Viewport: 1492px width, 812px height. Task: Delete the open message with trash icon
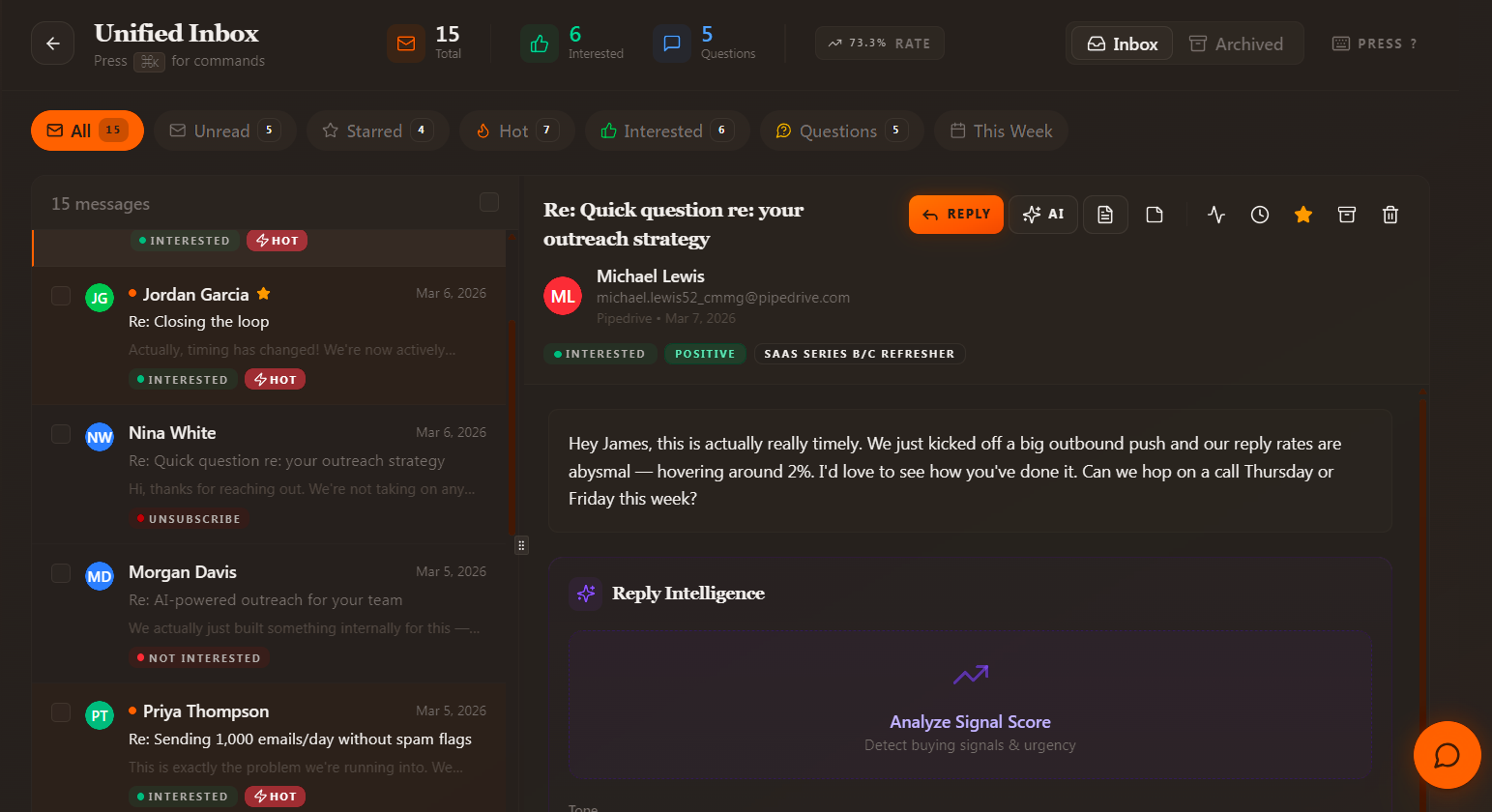1390,215
